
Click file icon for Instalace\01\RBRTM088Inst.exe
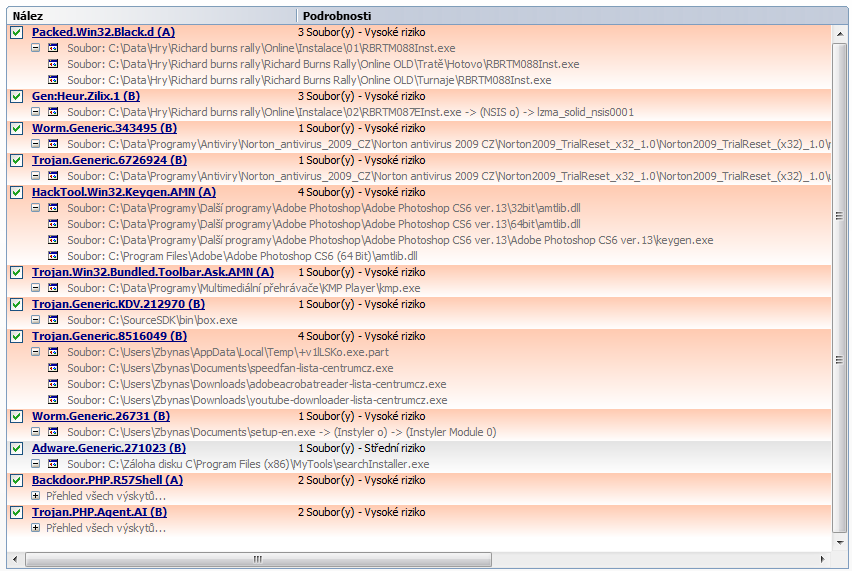(53, 48)
